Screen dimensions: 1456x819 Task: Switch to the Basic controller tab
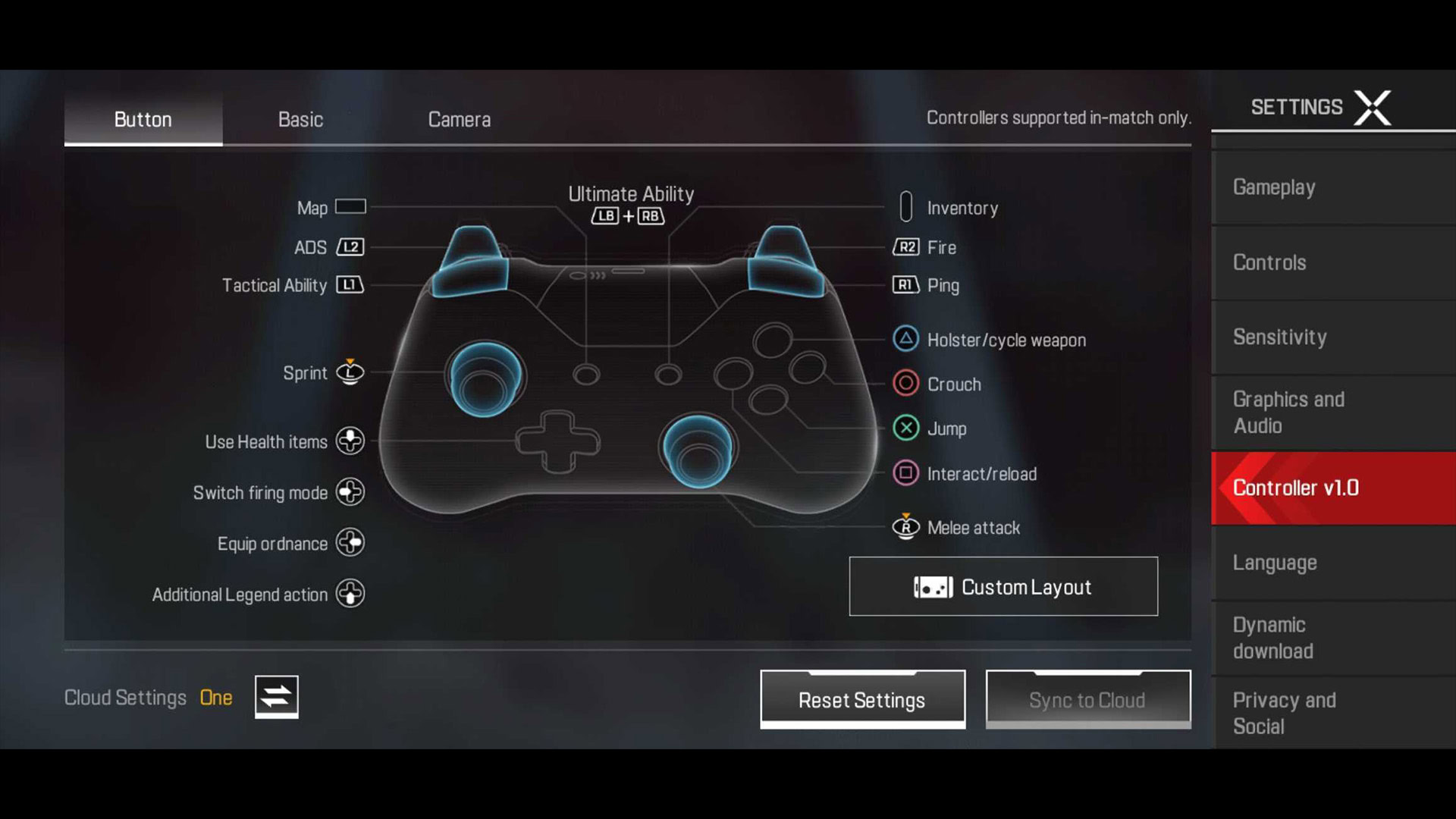point(301,120)
